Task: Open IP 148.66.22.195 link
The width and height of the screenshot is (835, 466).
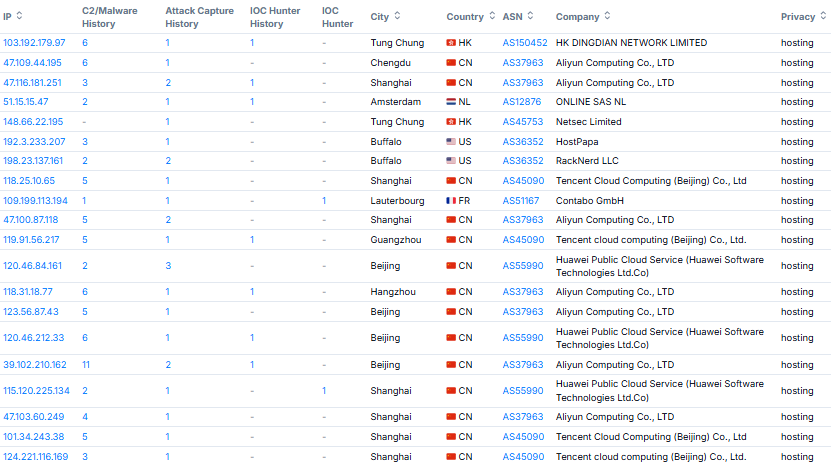Action: coord(33,122)
